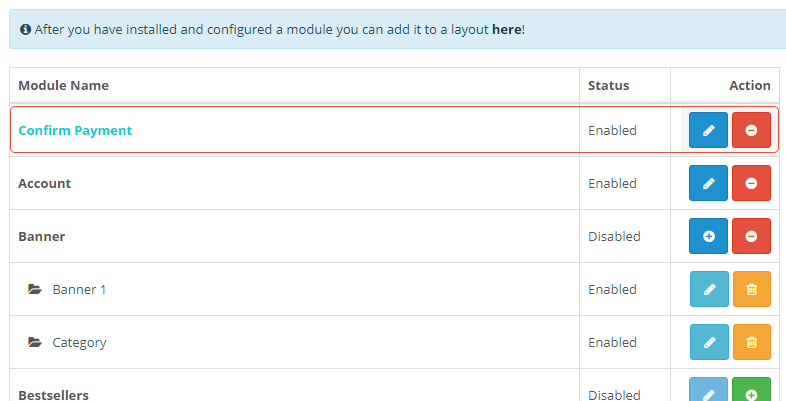Click the Confirm Payment module name
Screen dimensions: 786x401
[x=75, y=130]
